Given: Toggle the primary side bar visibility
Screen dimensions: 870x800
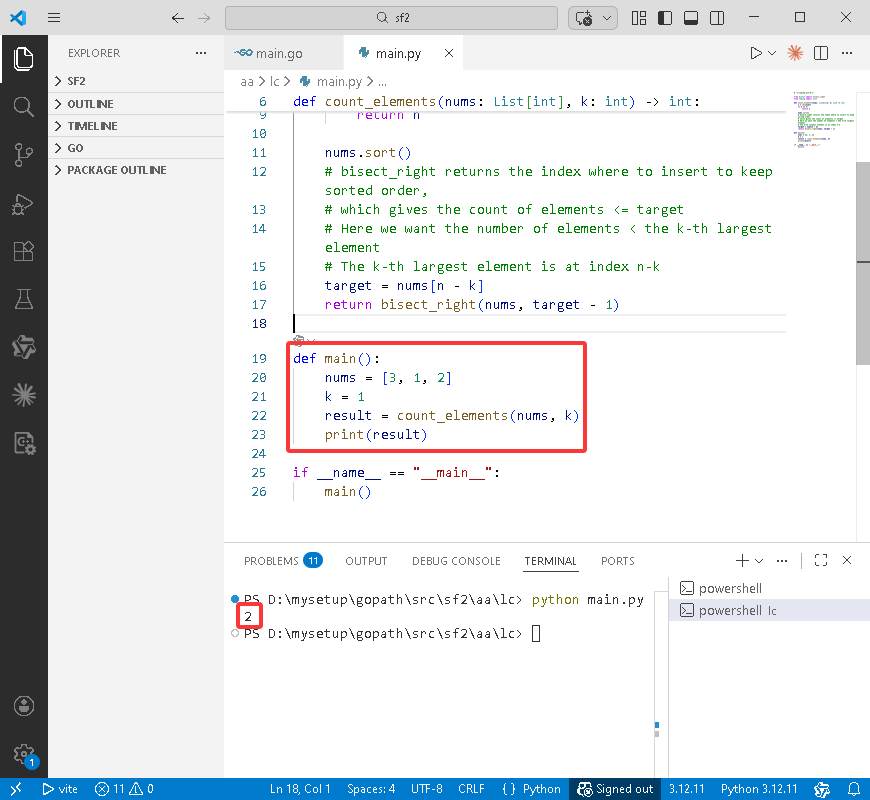Looking at the screenshot, I should 665,18.
